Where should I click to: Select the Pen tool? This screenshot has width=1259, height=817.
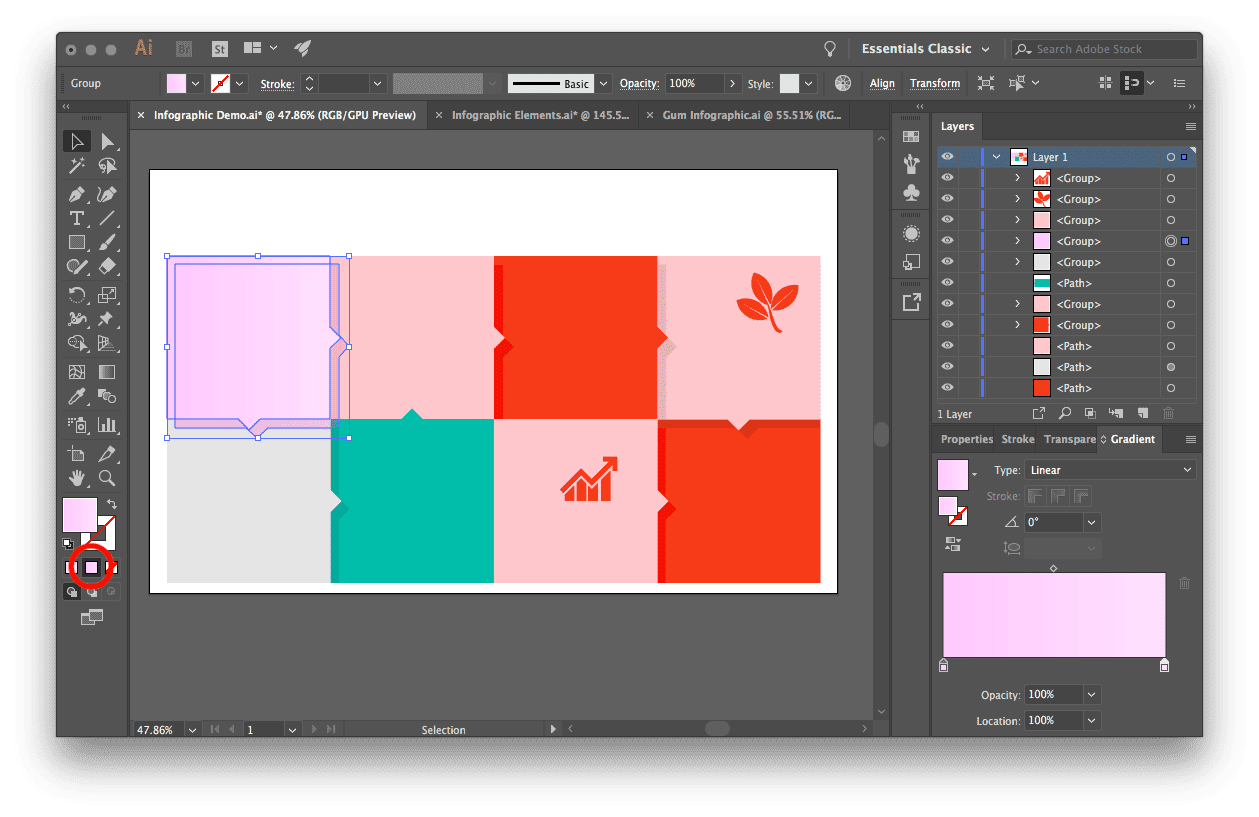pyautogui.click(x=76, y=194)
